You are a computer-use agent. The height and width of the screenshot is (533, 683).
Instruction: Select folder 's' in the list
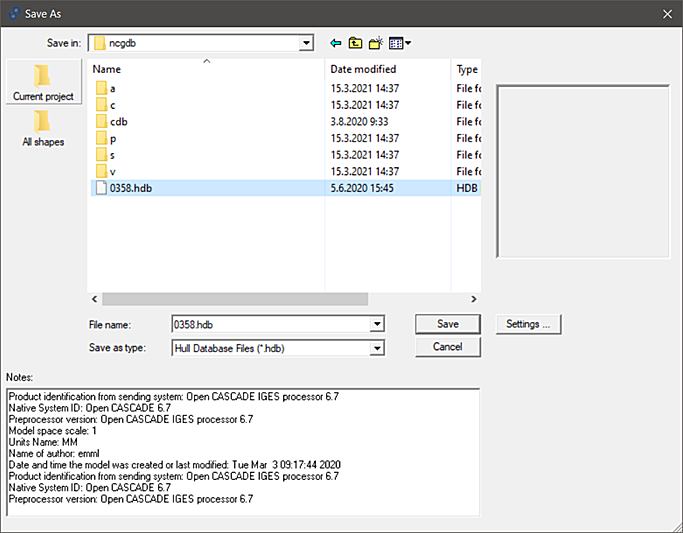112,155
